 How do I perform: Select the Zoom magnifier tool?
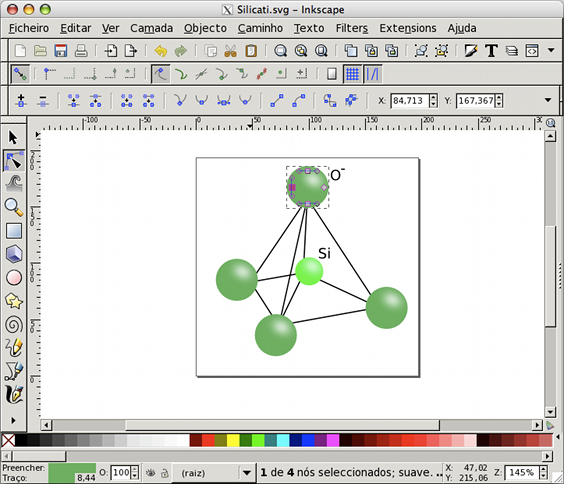coord(14,207)
